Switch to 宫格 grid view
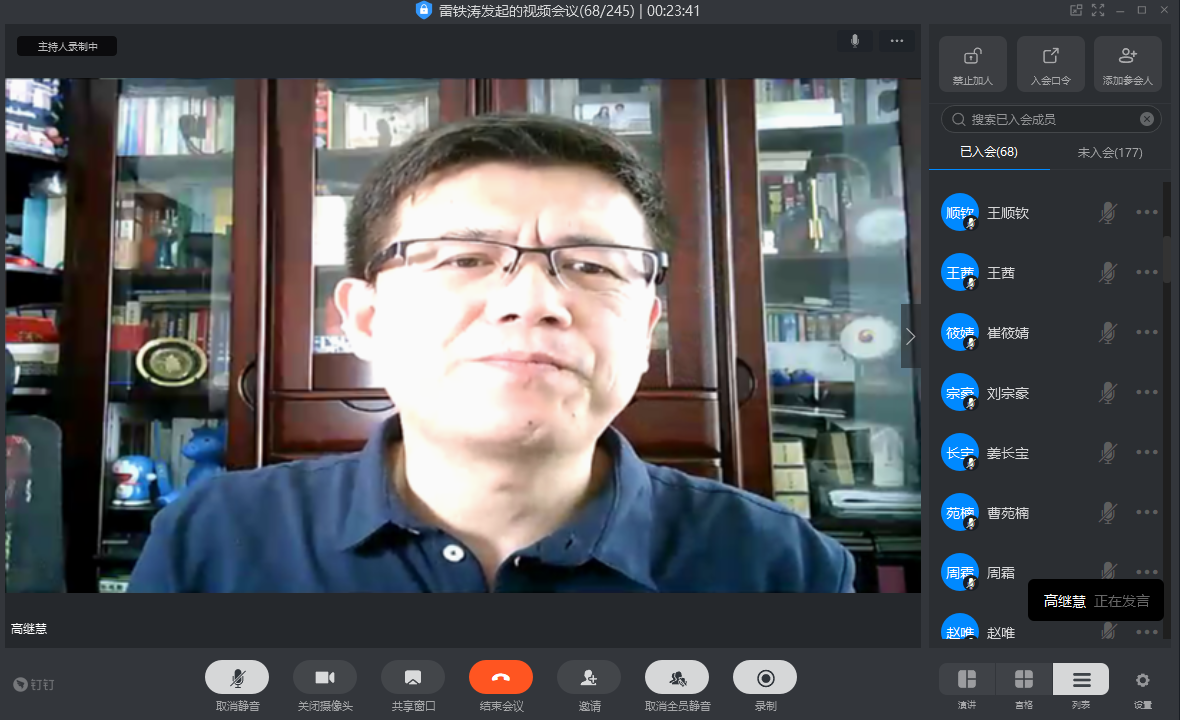The image size is (1180, 720). click(1024, 680)
